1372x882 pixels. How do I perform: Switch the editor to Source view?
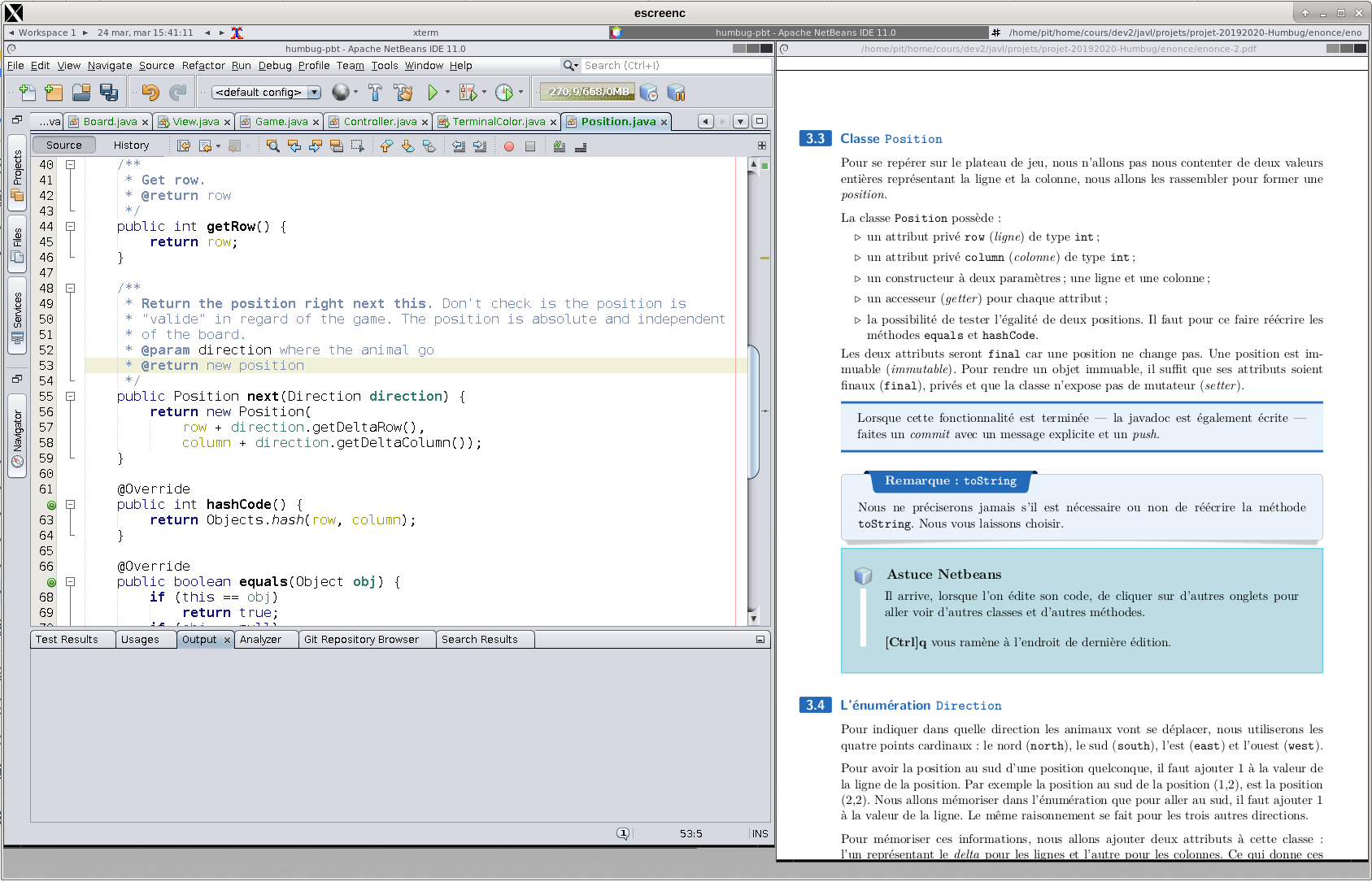[64, 145]
